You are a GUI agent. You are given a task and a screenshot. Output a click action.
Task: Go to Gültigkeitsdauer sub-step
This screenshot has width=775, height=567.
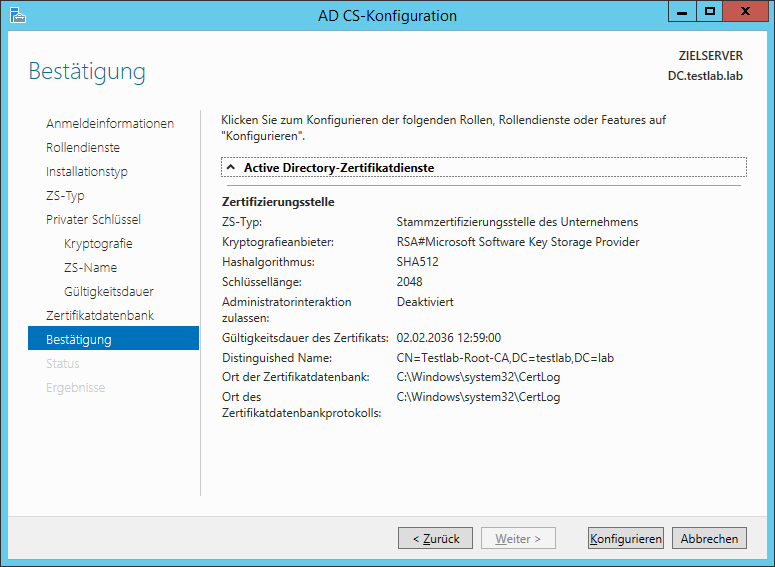click(x=109, y=292)
